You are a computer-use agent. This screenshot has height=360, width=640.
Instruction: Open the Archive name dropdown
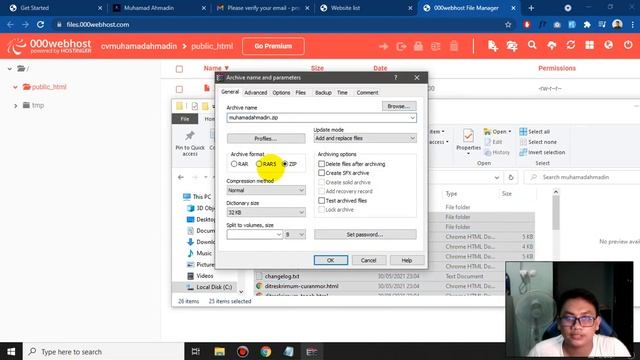[412, 118]
